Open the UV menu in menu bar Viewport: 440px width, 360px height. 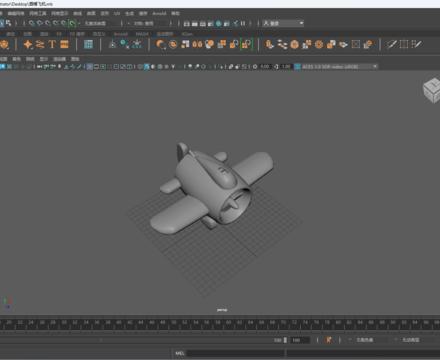(x=117, y=13)
